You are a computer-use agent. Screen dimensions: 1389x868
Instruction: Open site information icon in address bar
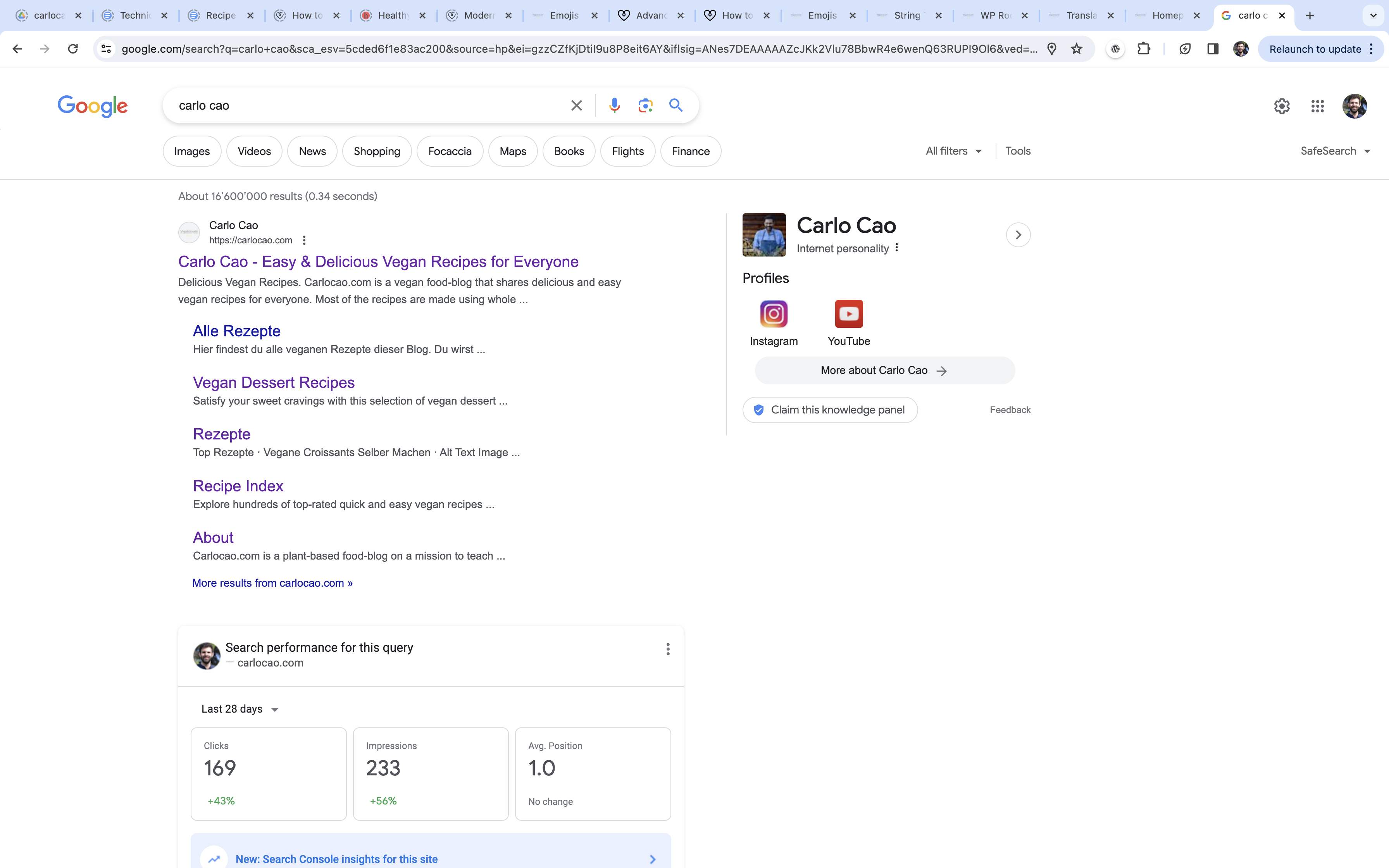pos(106,49)
